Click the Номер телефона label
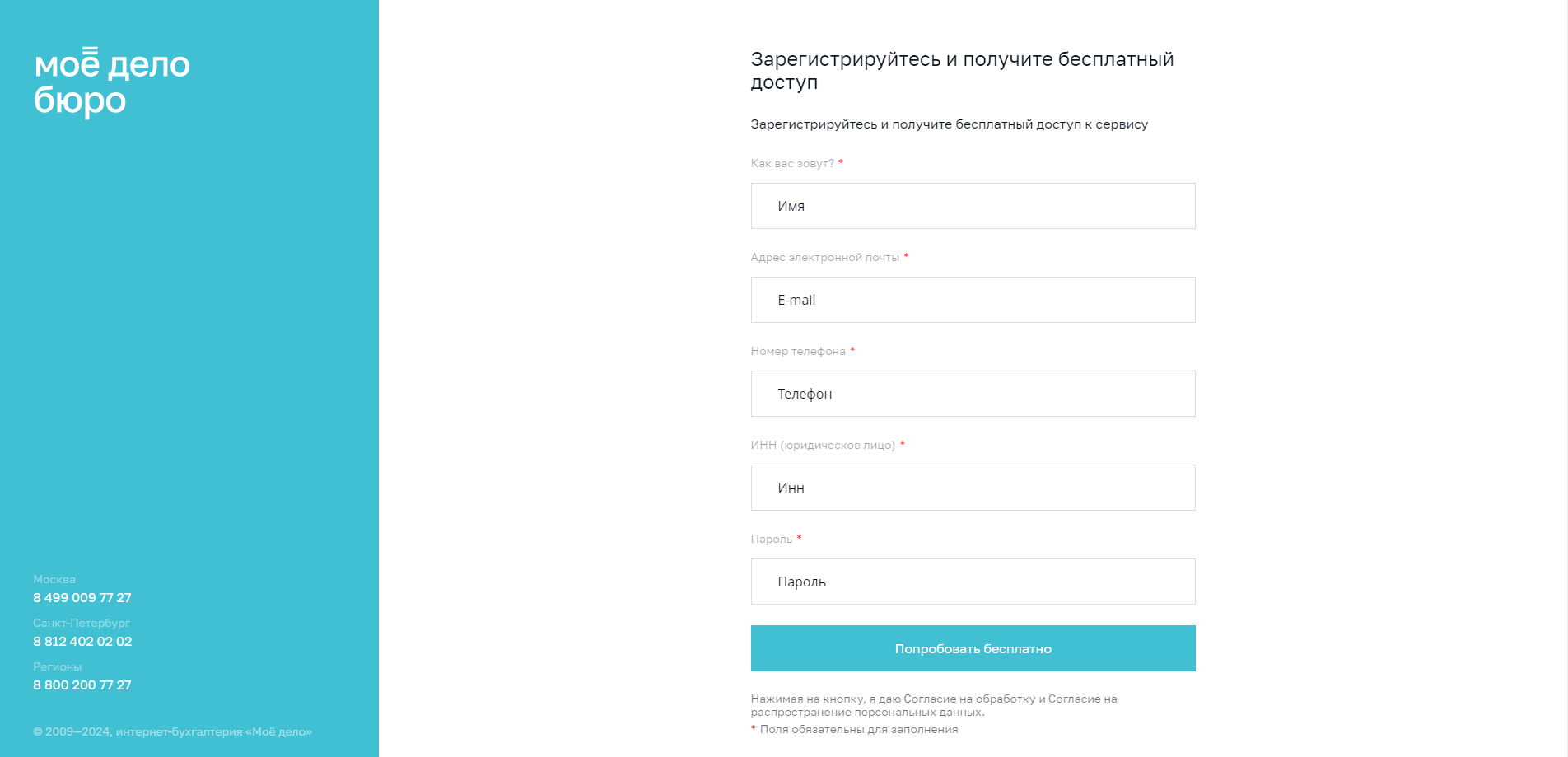 point(798,351)
